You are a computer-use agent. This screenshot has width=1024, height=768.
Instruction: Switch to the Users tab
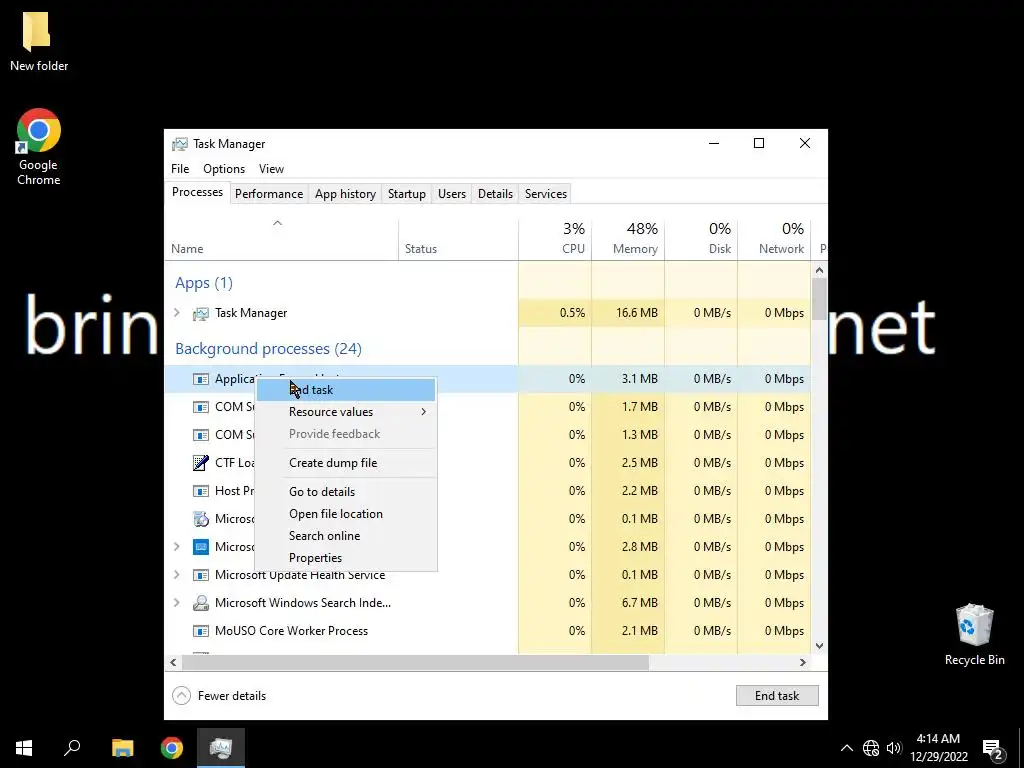tap(452, 194)
